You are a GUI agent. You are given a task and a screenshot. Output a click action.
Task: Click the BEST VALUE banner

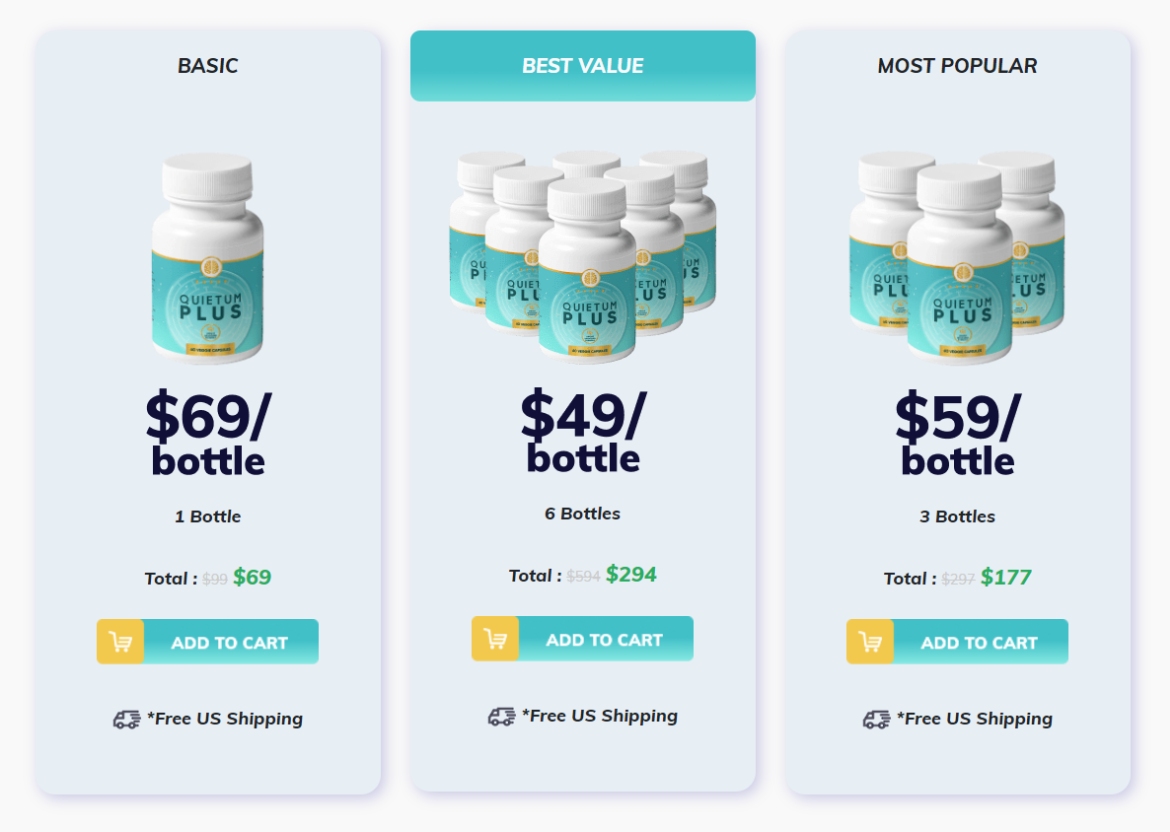coord(583,66)
